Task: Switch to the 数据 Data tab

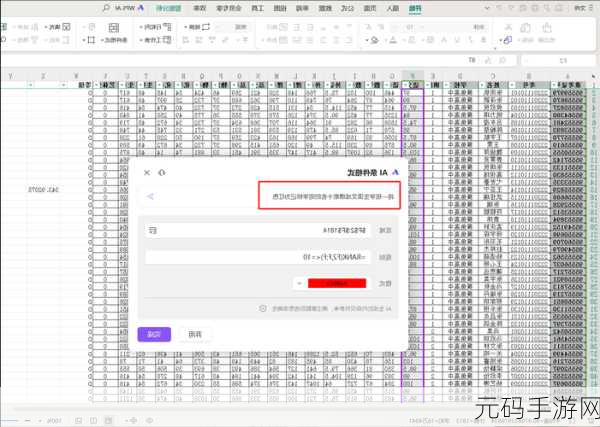Action: click(x=324, y=8)
